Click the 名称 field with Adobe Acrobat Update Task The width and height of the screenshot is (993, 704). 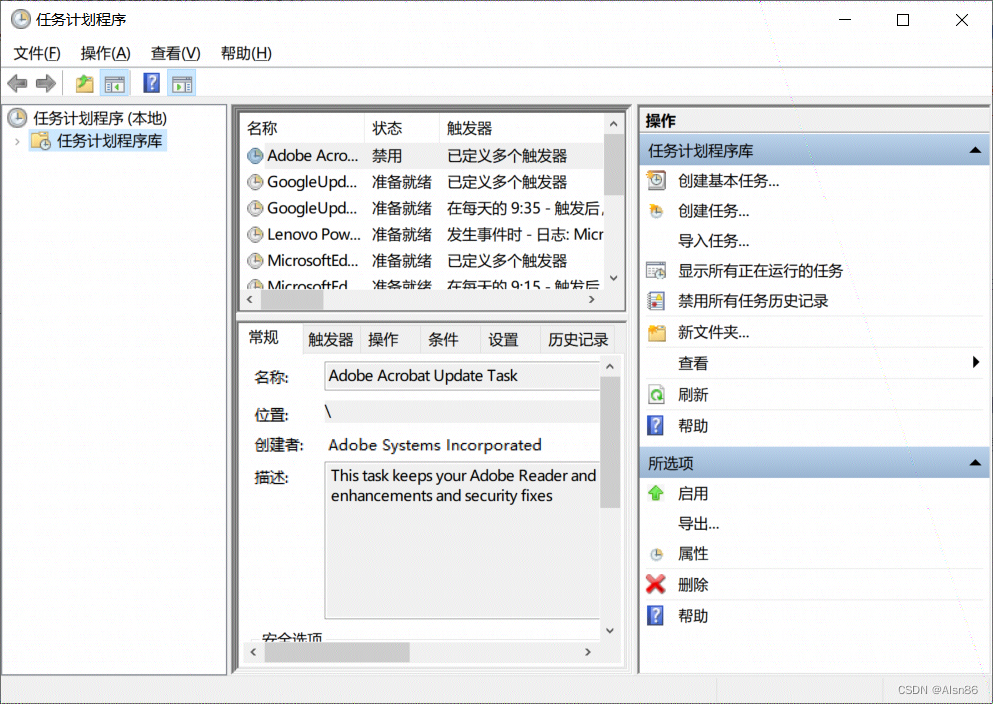point(462,376)
